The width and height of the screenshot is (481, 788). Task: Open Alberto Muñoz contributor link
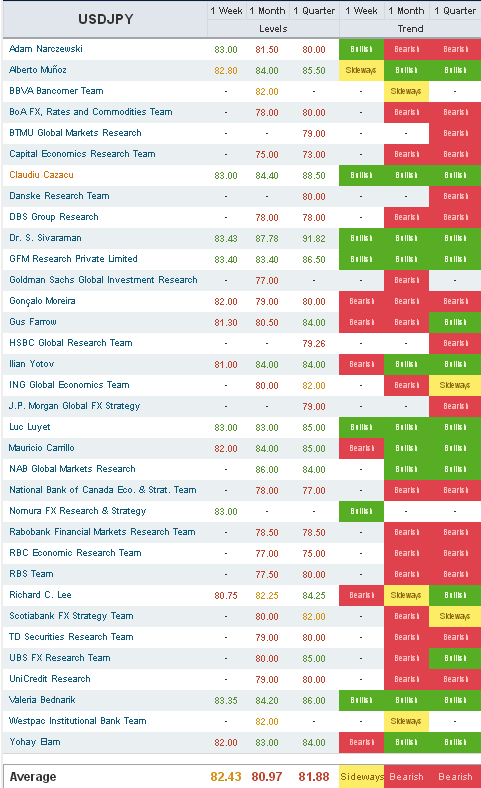point(38,70)
